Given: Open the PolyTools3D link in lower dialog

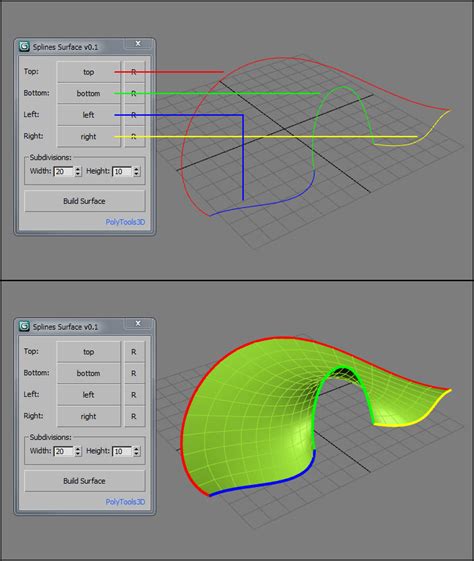Looking at the screenshot, I should pos(125,502).
